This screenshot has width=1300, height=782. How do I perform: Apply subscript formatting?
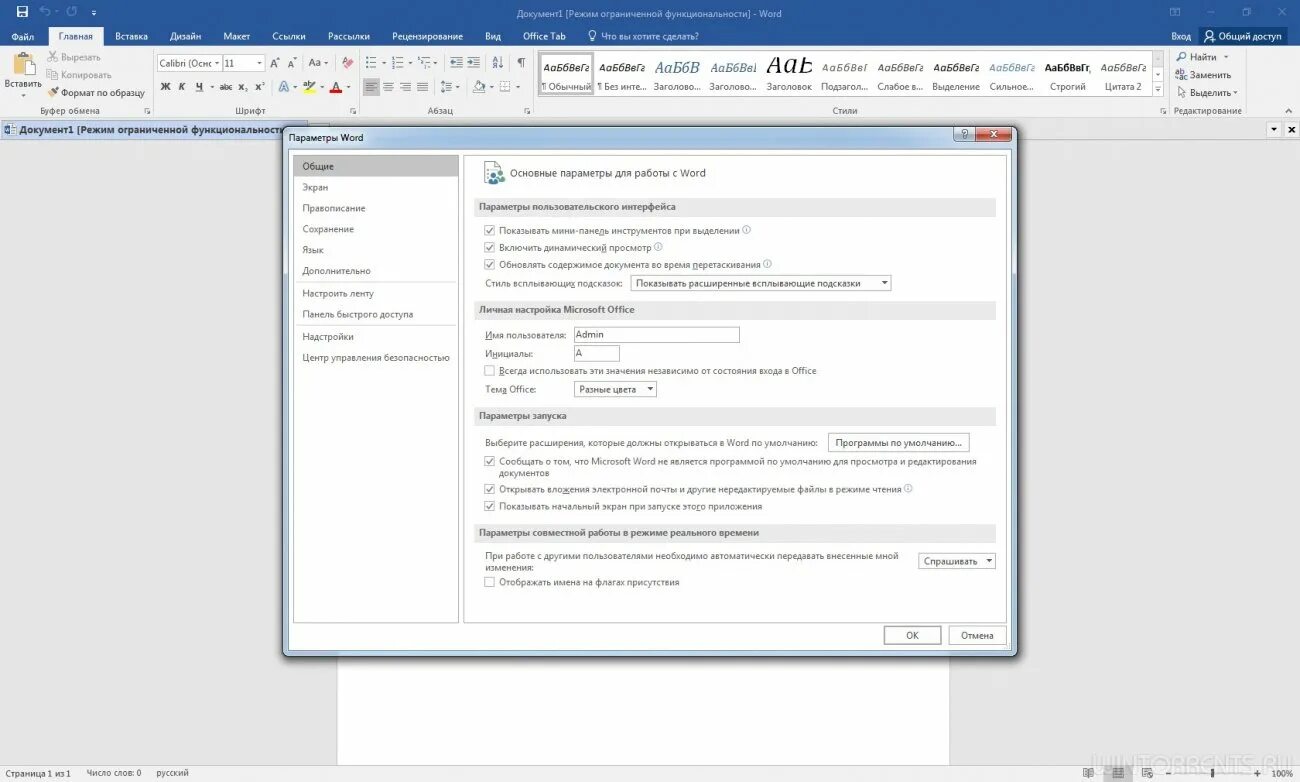point(243,87)
